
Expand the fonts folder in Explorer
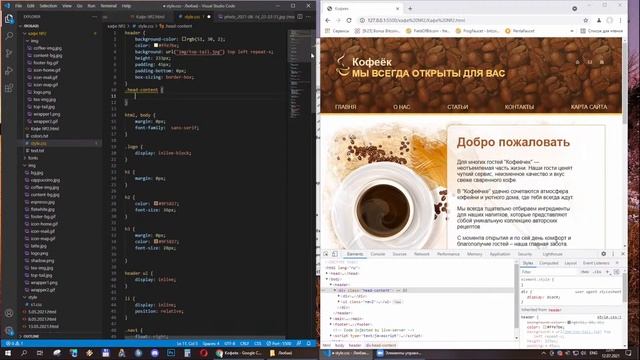(x=34, y=158)
